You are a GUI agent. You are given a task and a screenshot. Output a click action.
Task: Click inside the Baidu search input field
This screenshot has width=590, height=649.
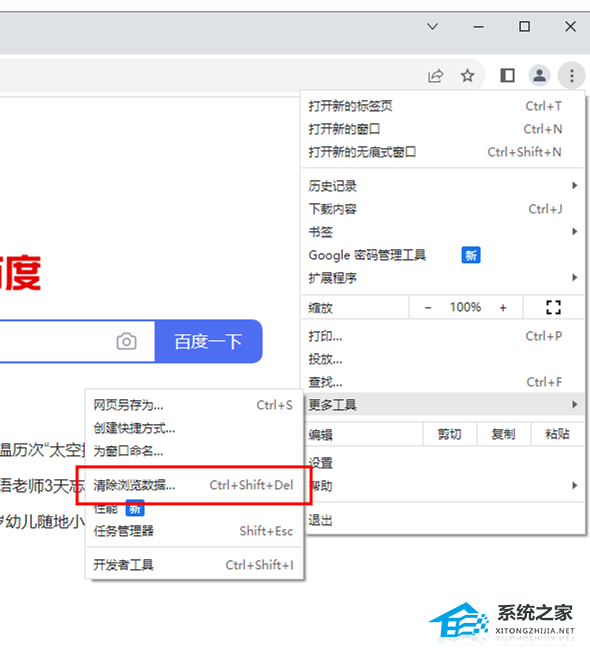coord(56,341)
